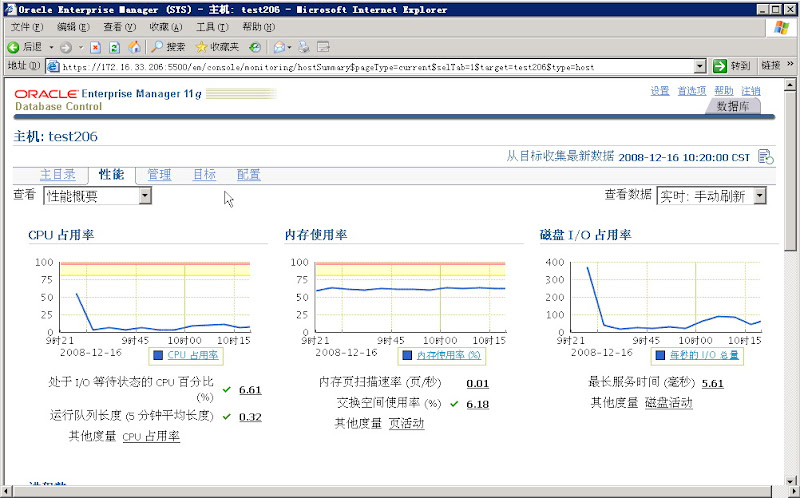This screenshot has height=498, width=800.
Task: Click the blue CPU 占用率 legend square
Action: pyautogui.click(x=158, y=355)
